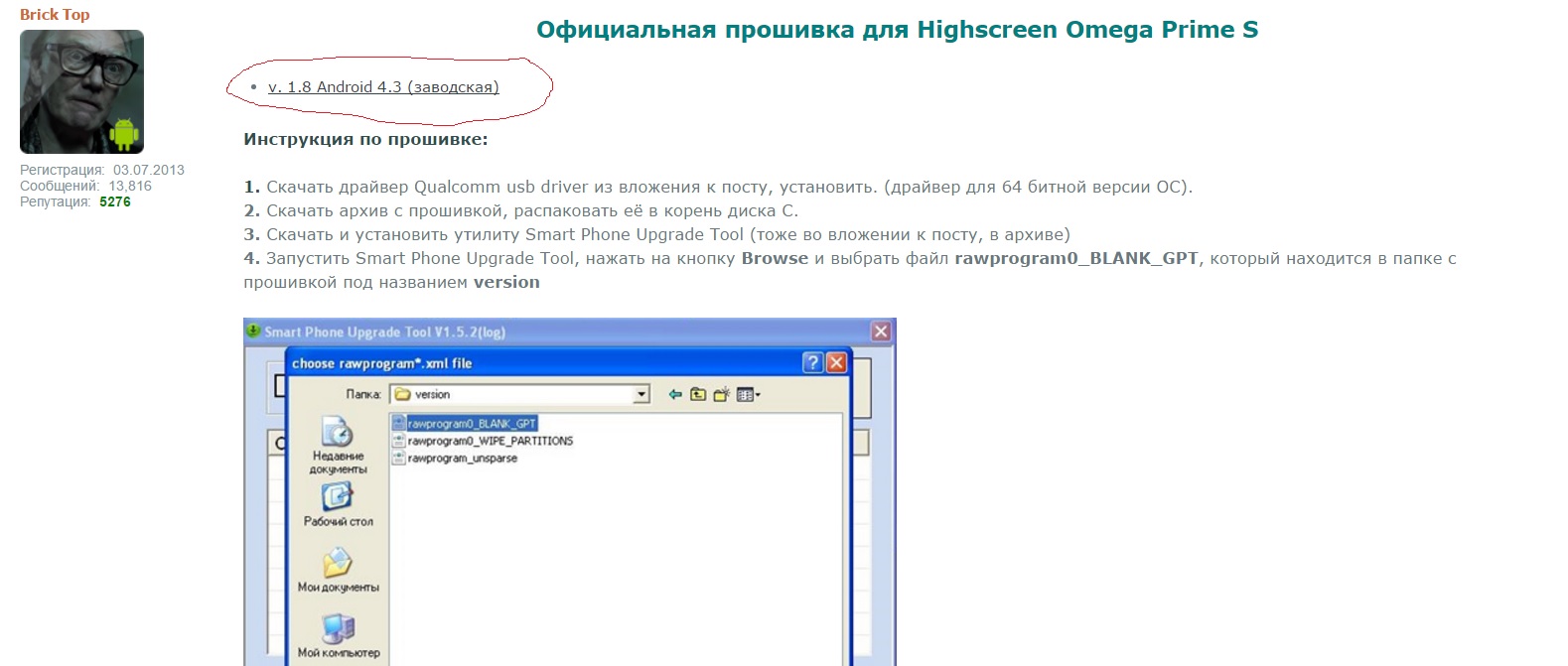Click the message count 13,816
The height and width of the screenshot is (666, 1568).
[130, 186]
